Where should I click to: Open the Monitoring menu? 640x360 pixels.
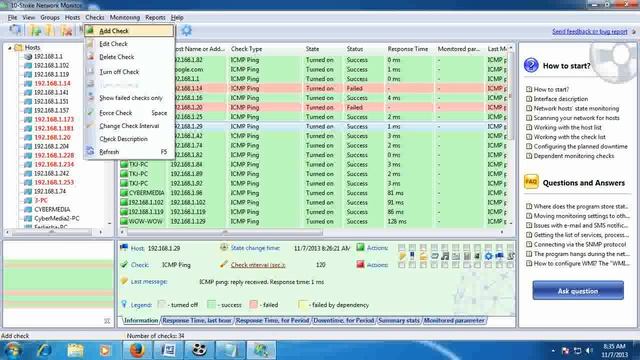pos(124,18)
